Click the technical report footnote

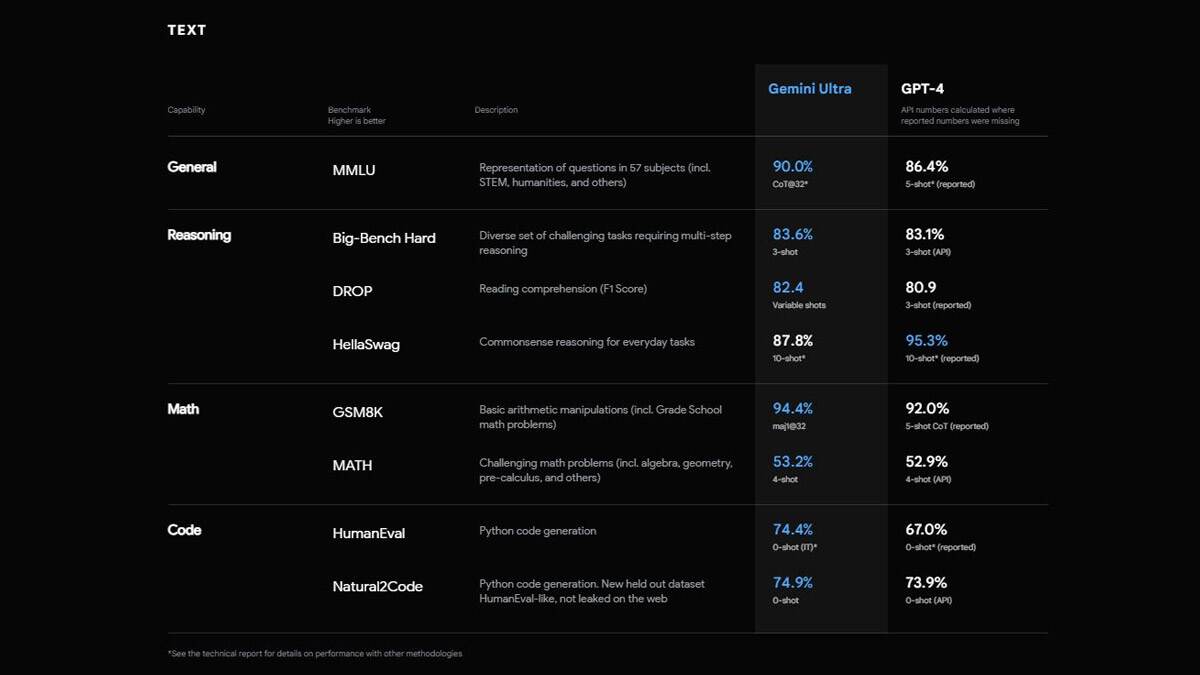tap(315, 654)
